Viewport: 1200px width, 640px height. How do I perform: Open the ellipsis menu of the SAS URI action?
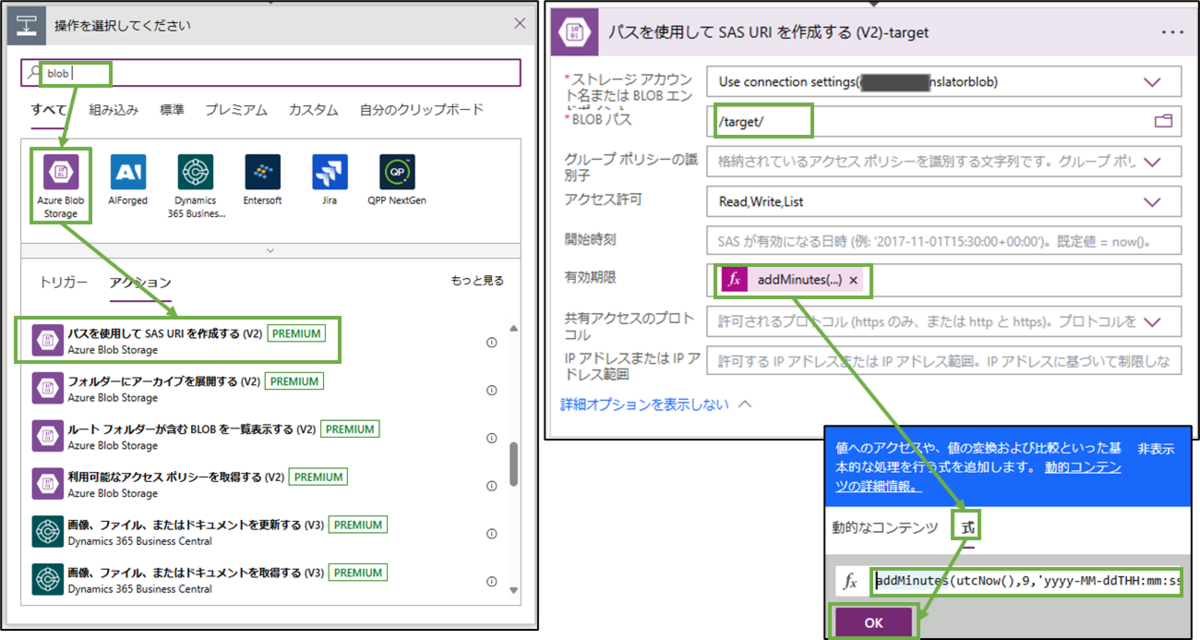pos(1171,32)
